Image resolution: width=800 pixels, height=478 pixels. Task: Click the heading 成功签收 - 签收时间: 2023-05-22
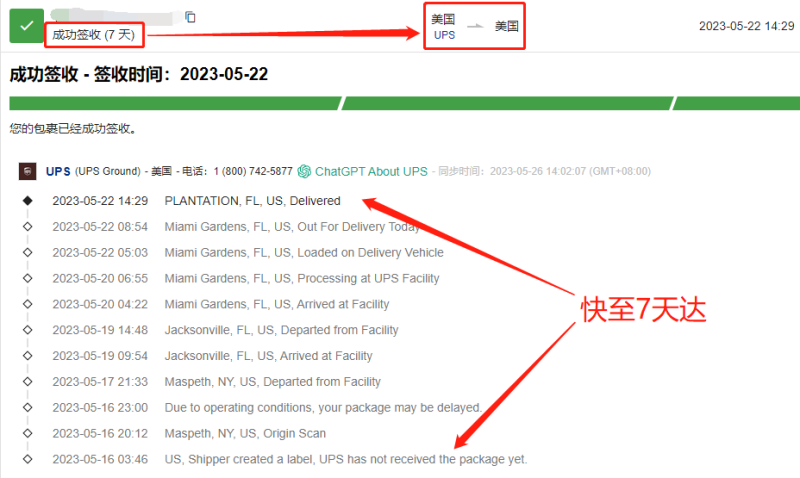tap(139, 74)
